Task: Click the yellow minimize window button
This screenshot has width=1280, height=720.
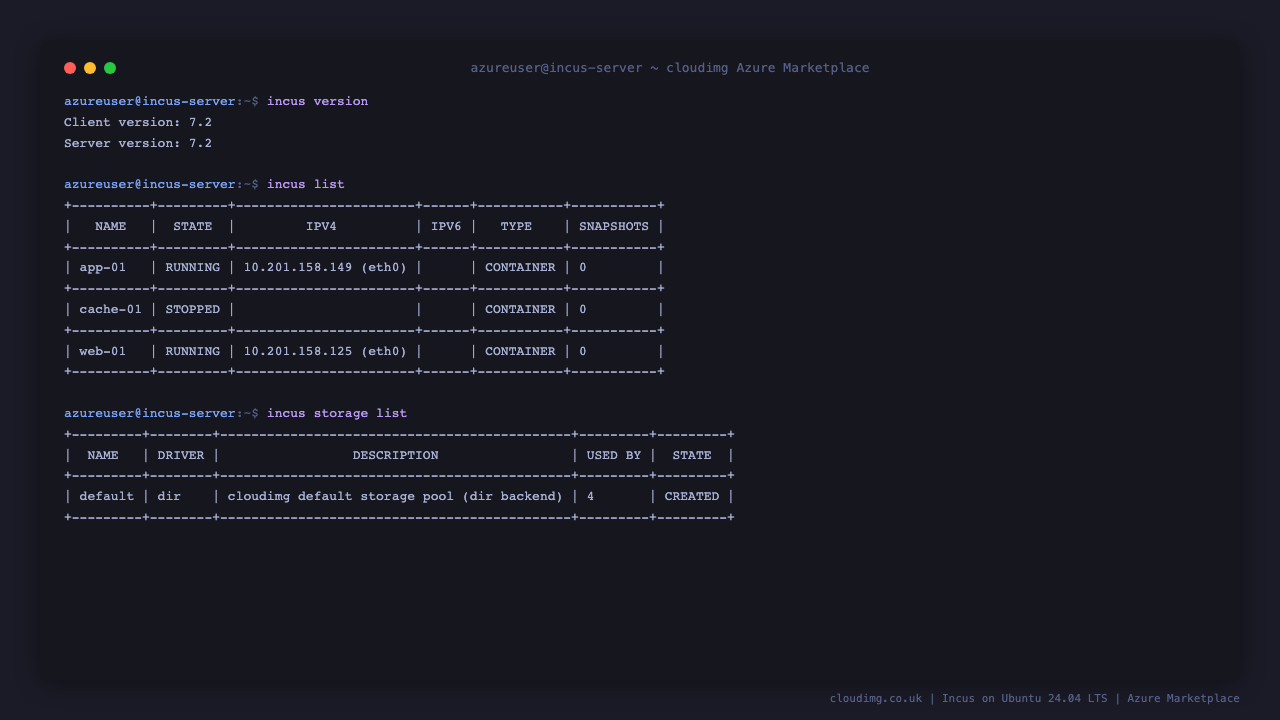Action: click(90, 68)
